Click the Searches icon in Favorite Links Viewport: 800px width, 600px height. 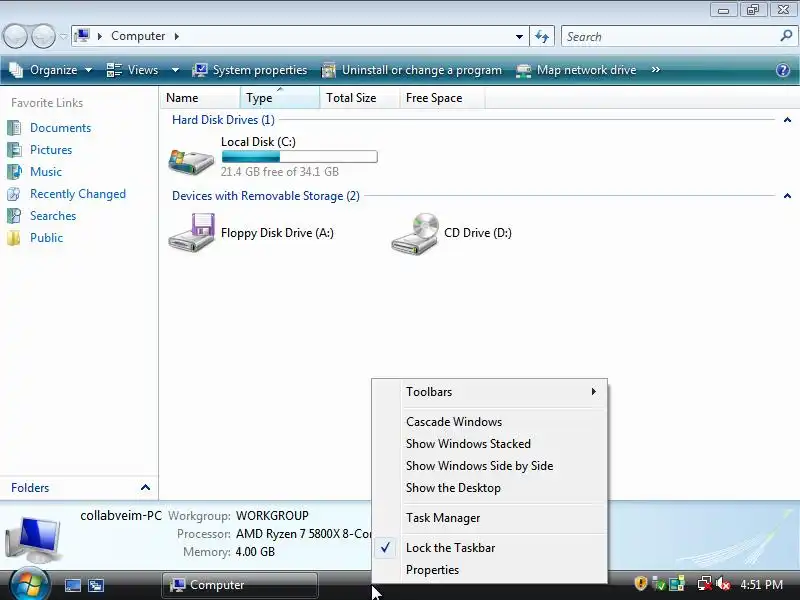point(14,216)
